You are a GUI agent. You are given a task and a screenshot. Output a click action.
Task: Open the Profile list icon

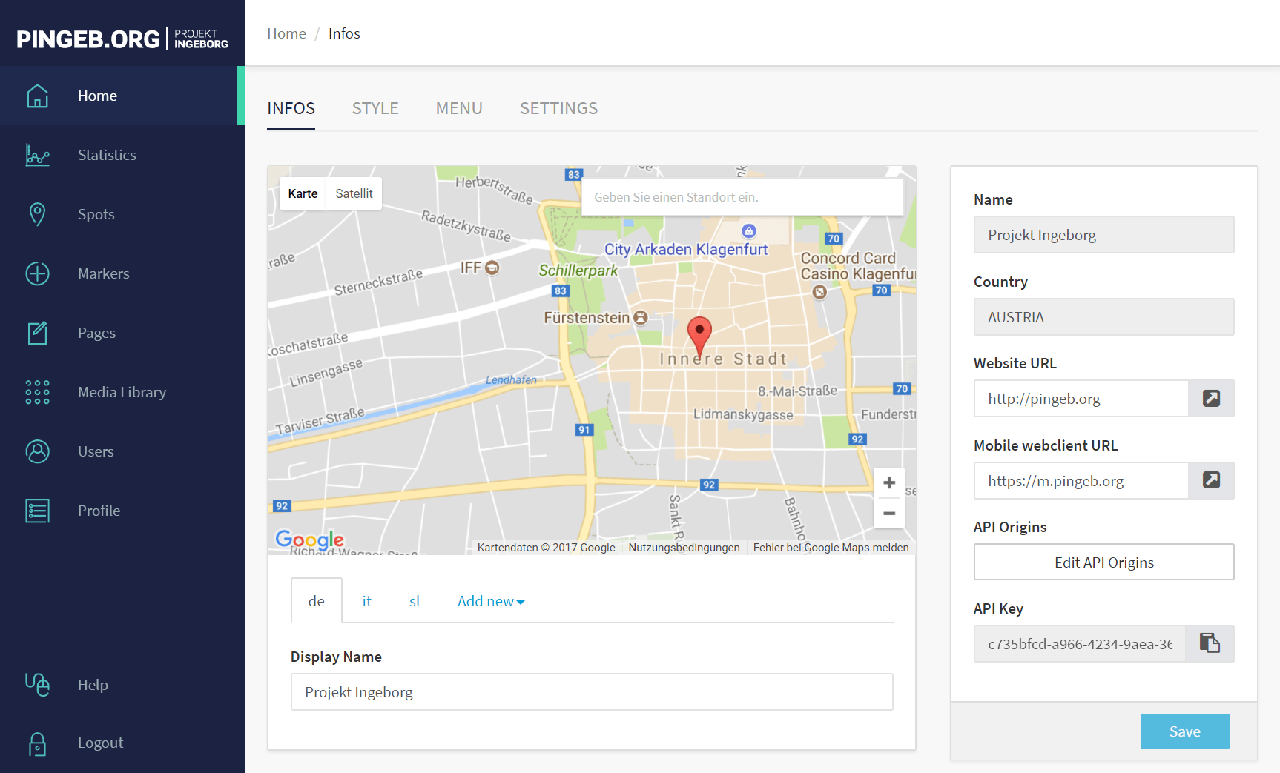(37, 511)
